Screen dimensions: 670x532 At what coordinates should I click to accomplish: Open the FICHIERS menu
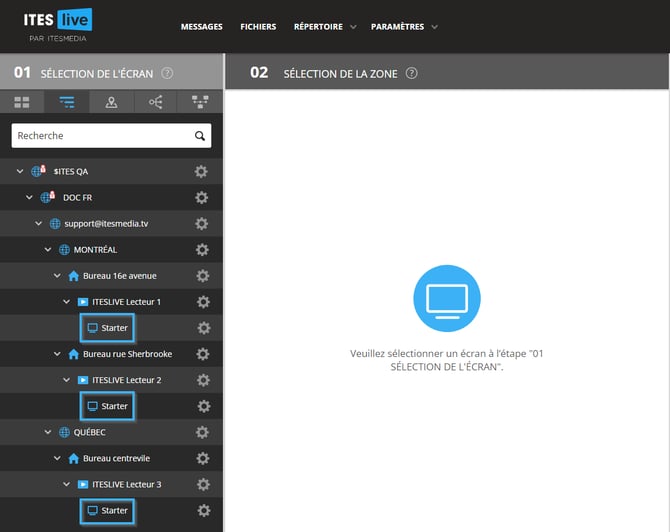(258, 27)
